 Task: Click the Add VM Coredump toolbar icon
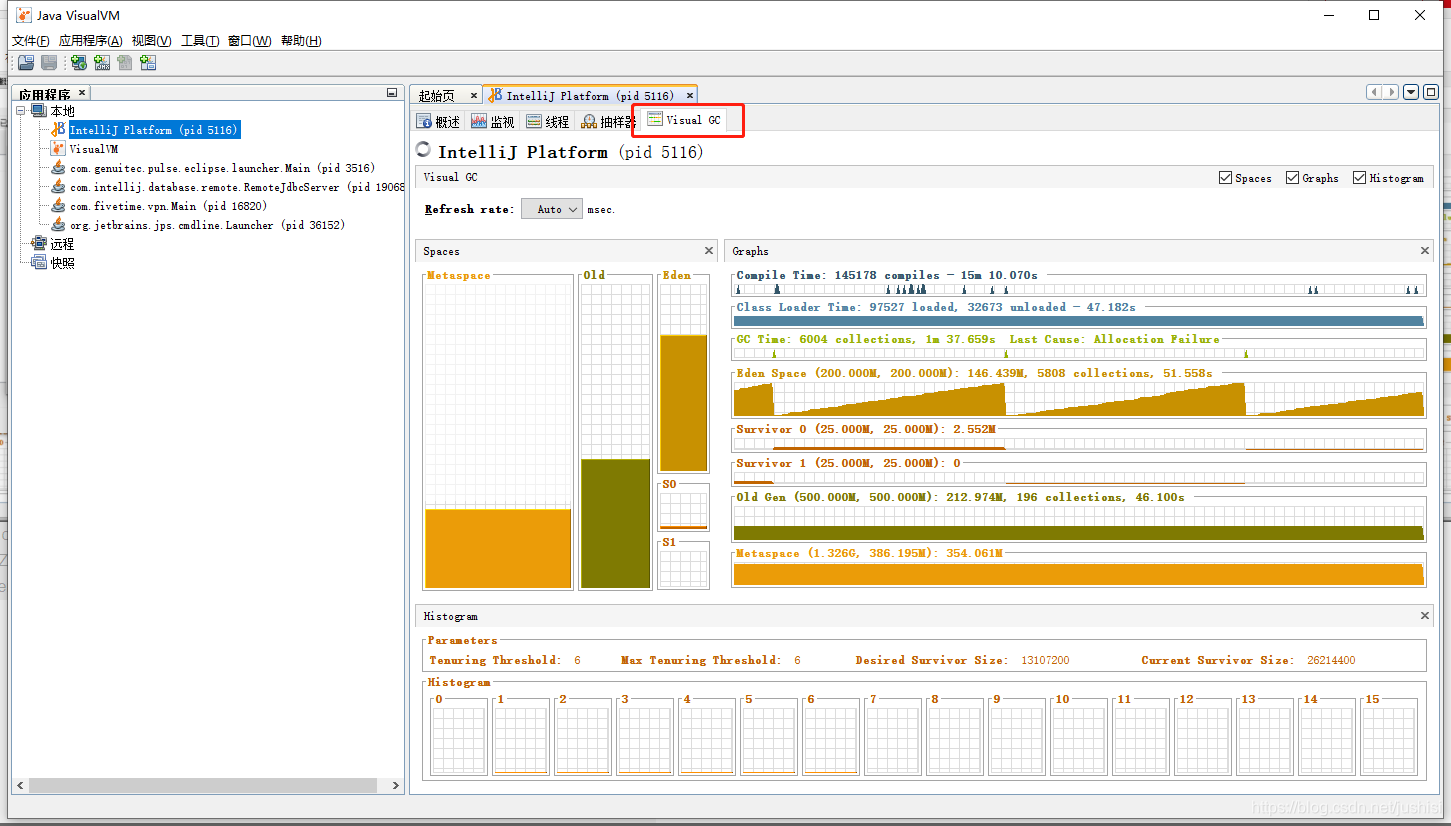click(124, 63)
